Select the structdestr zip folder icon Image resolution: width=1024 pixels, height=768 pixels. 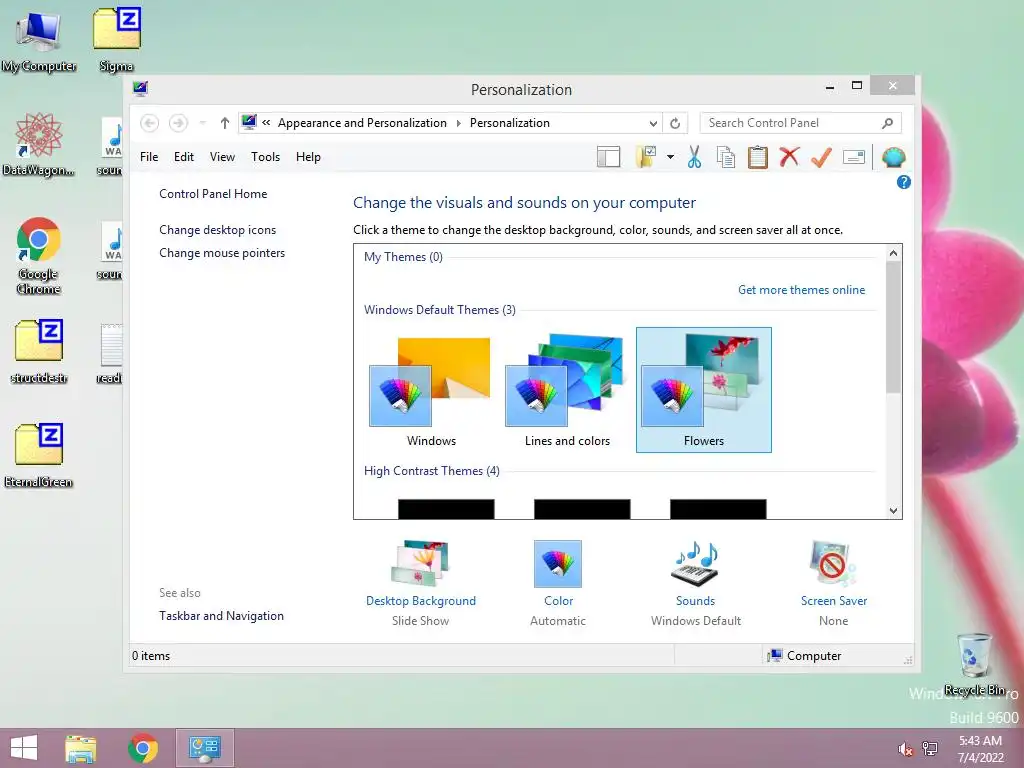[39, 351]
